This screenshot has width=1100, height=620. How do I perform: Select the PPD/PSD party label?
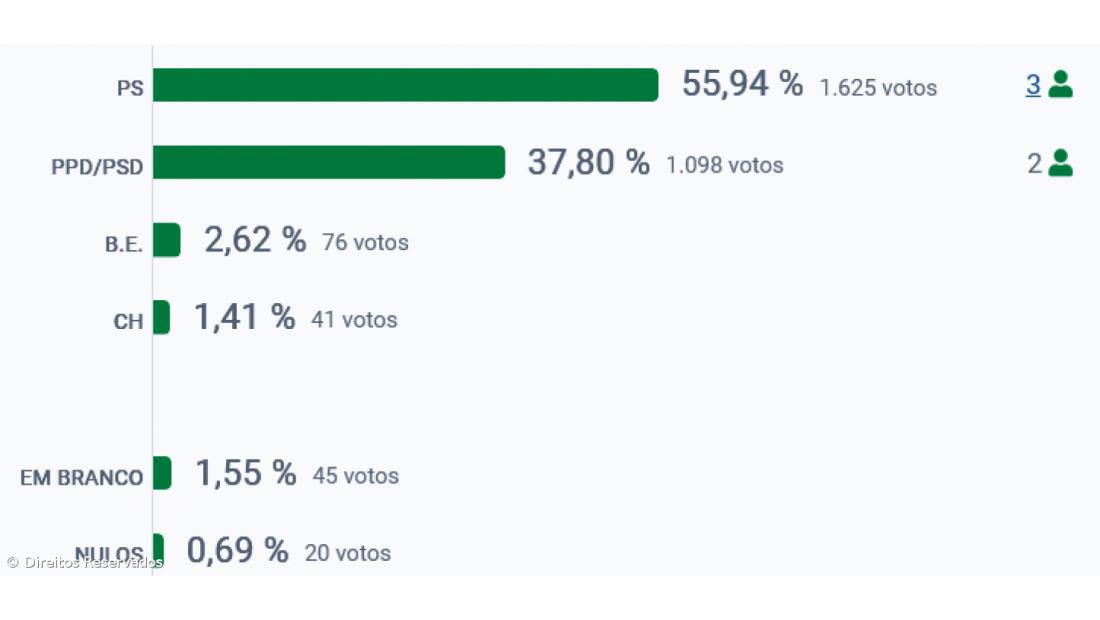tap(97, 167)
